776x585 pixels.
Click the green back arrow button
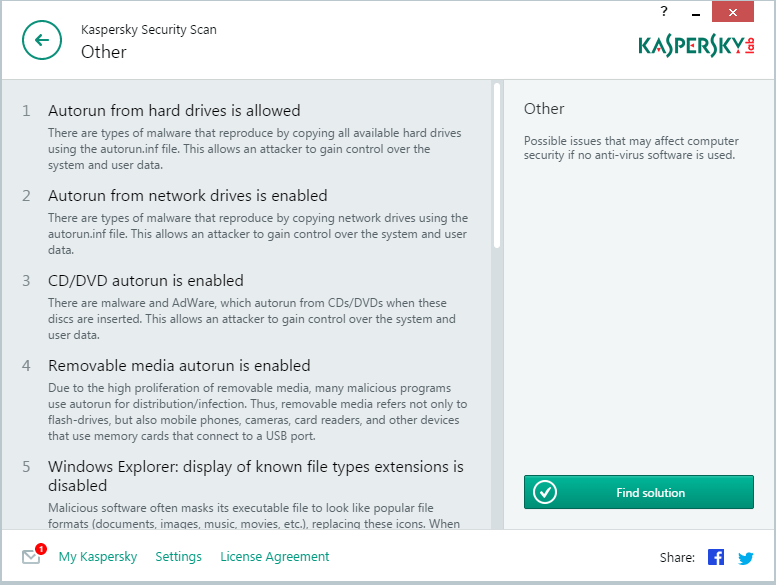[x=41, y=40]
